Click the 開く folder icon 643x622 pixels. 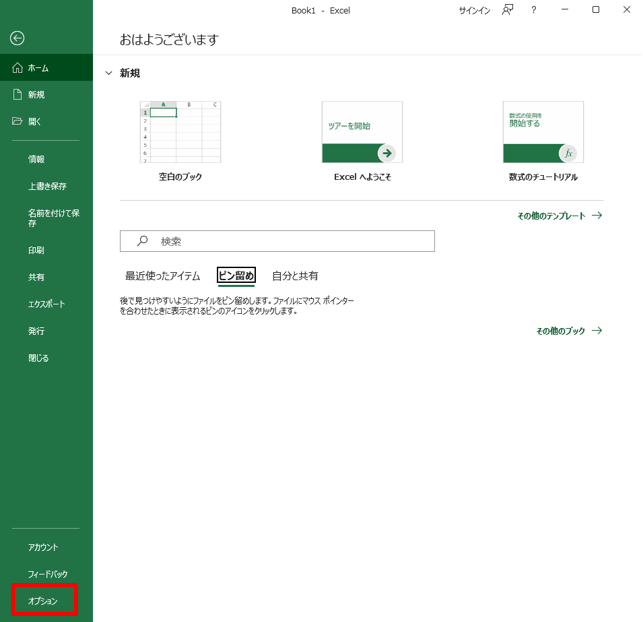click(17, 121)
